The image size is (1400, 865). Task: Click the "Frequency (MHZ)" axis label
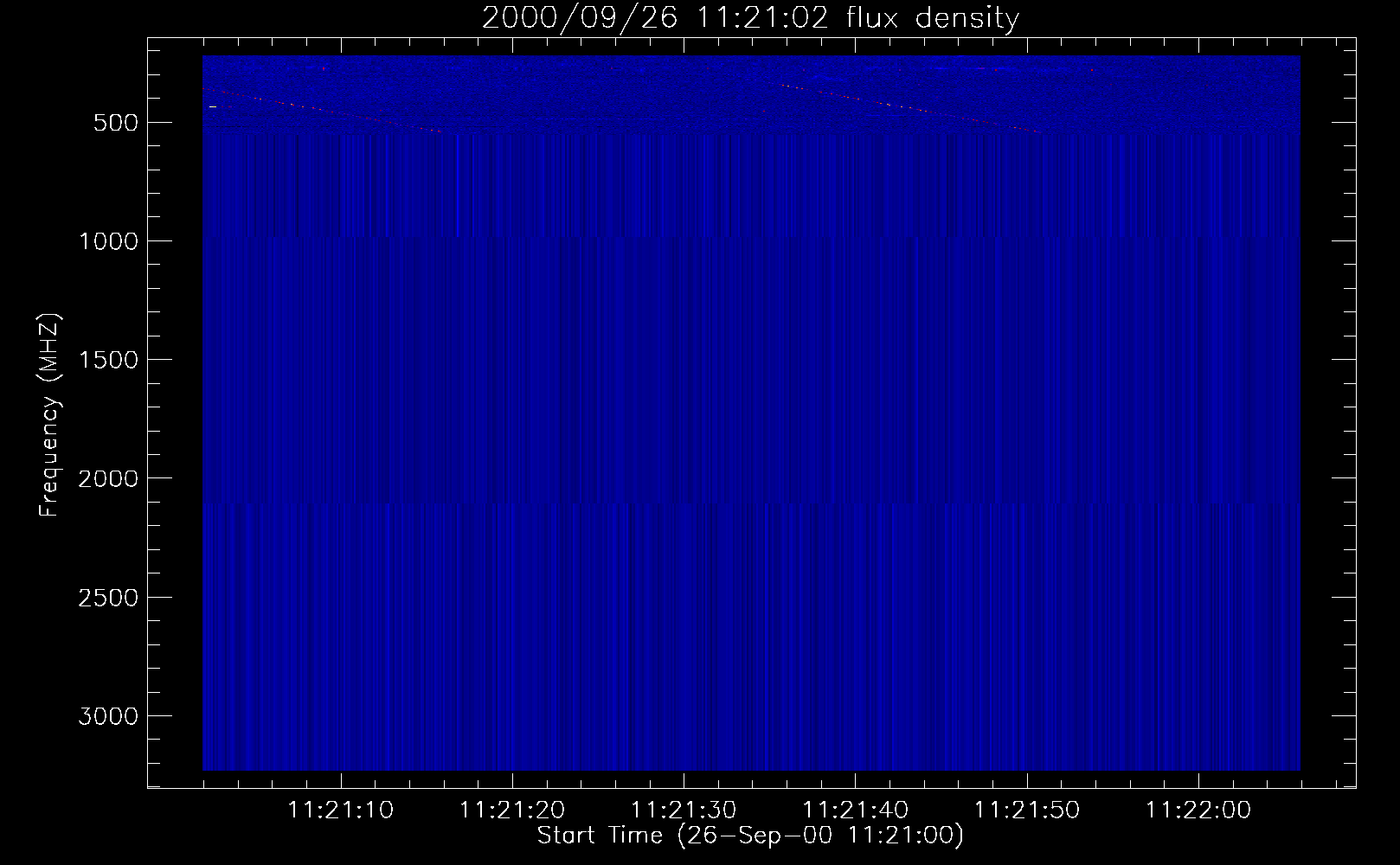click(49, 415)
